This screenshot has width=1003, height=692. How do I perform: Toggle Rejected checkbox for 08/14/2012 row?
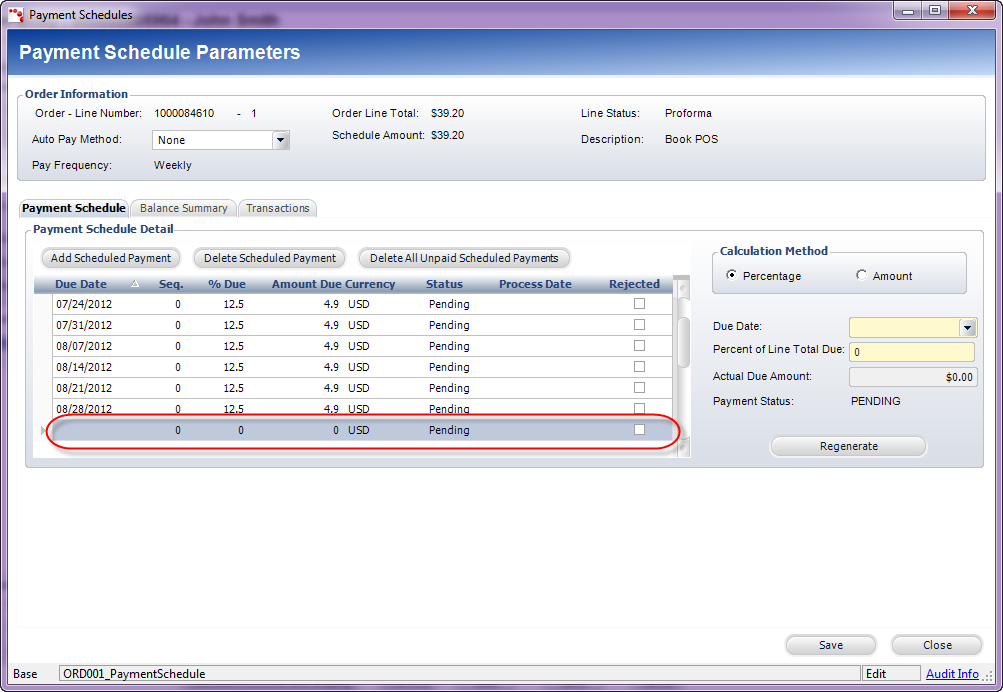[x=639, y=367]
